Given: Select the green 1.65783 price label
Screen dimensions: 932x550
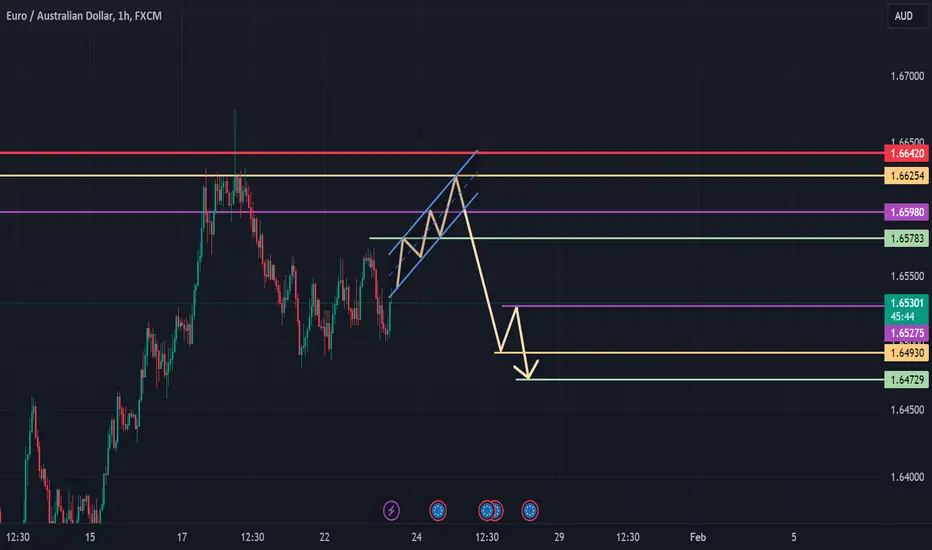Looking at the screenshot, I should click(x=906, y=238).
